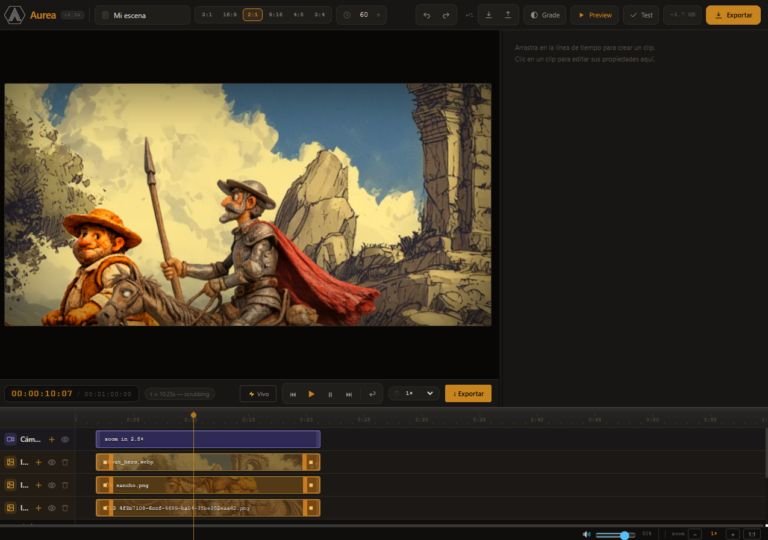The width and height of the screenshot is (768, 540).
Task: Select the 4:5 aspect ratio
Action: pos(298,15)
